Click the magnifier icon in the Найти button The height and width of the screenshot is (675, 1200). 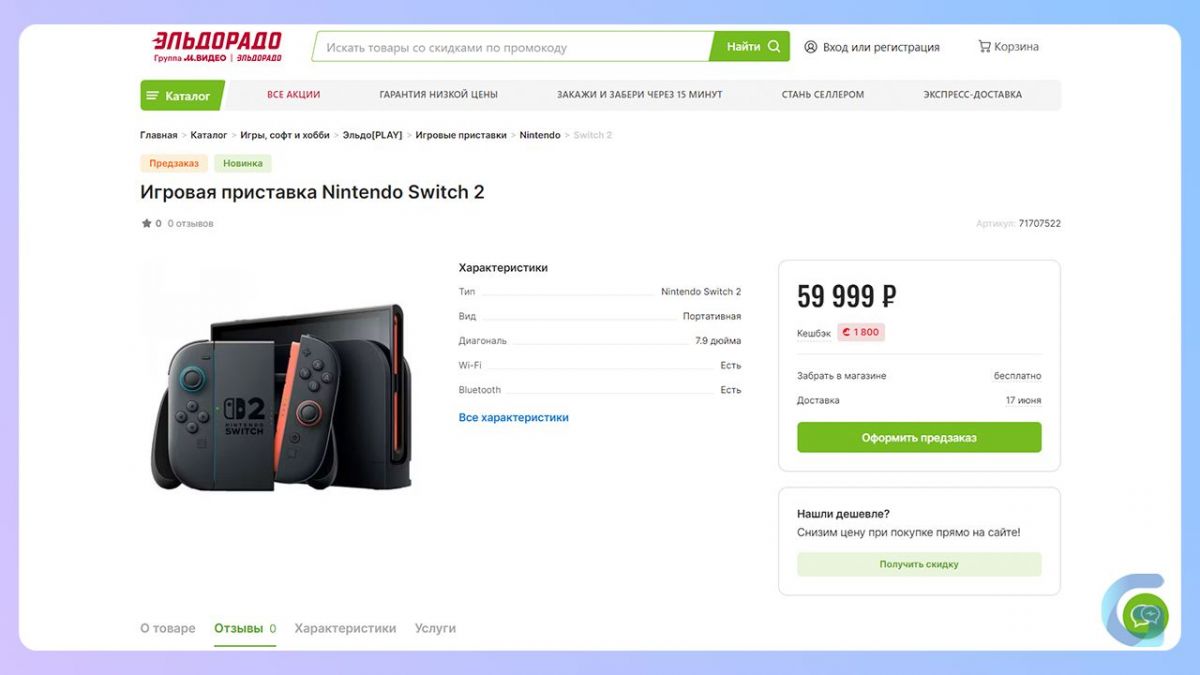coord(773,47)
